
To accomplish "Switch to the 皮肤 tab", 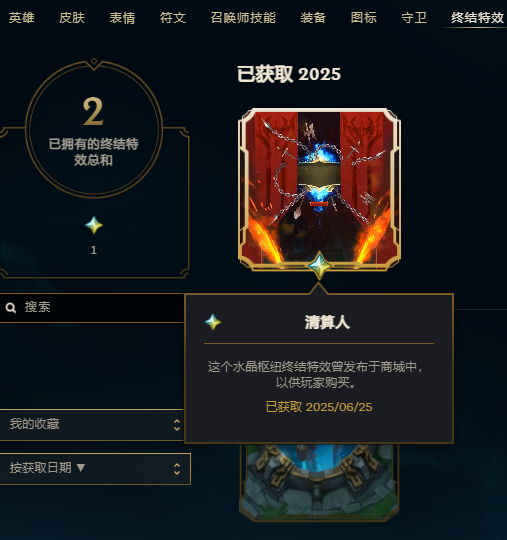I will tap(72, 18).
